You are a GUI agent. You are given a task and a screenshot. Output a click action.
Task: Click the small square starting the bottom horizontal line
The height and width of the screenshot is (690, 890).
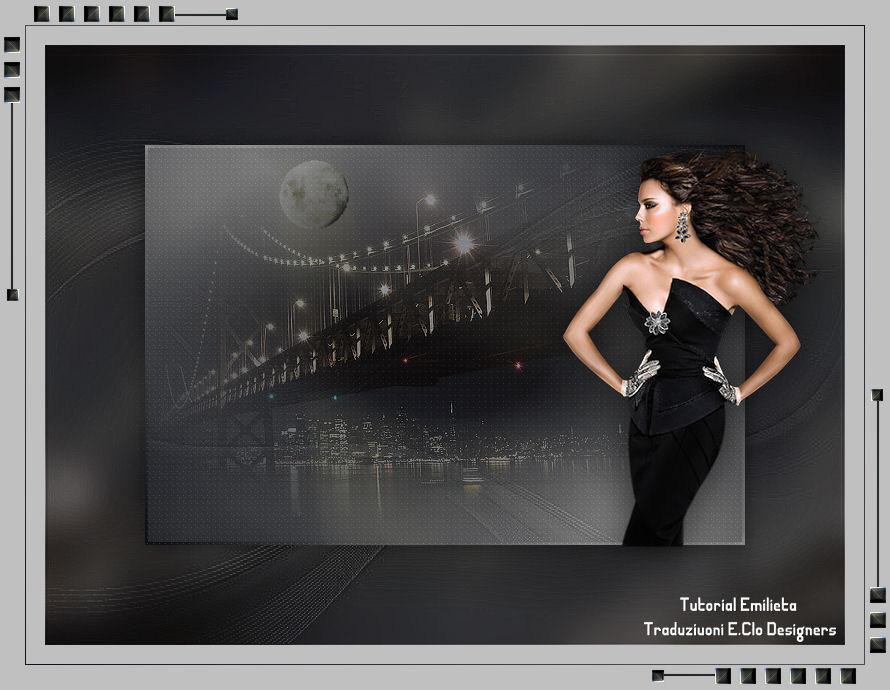coord(658,675)
